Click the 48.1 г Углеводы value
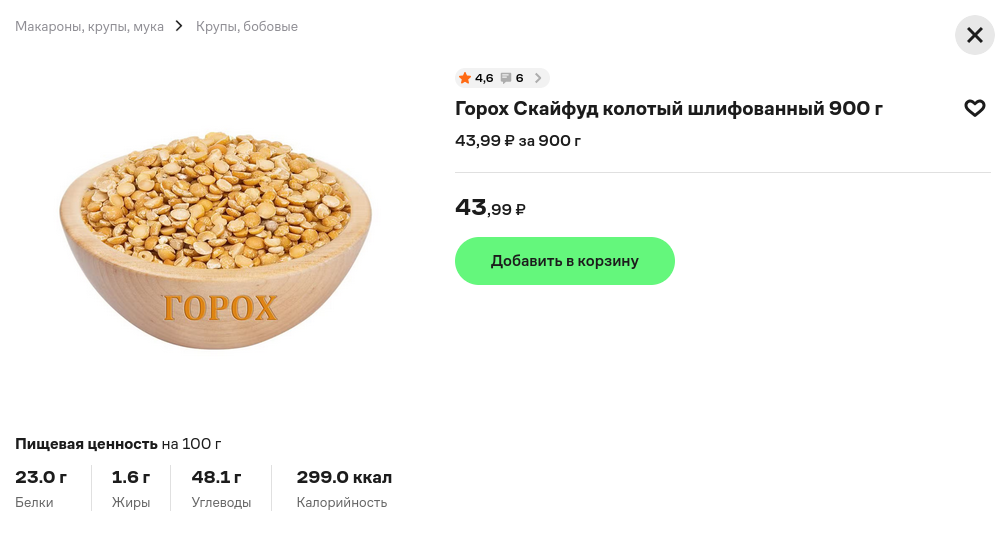 217,477
